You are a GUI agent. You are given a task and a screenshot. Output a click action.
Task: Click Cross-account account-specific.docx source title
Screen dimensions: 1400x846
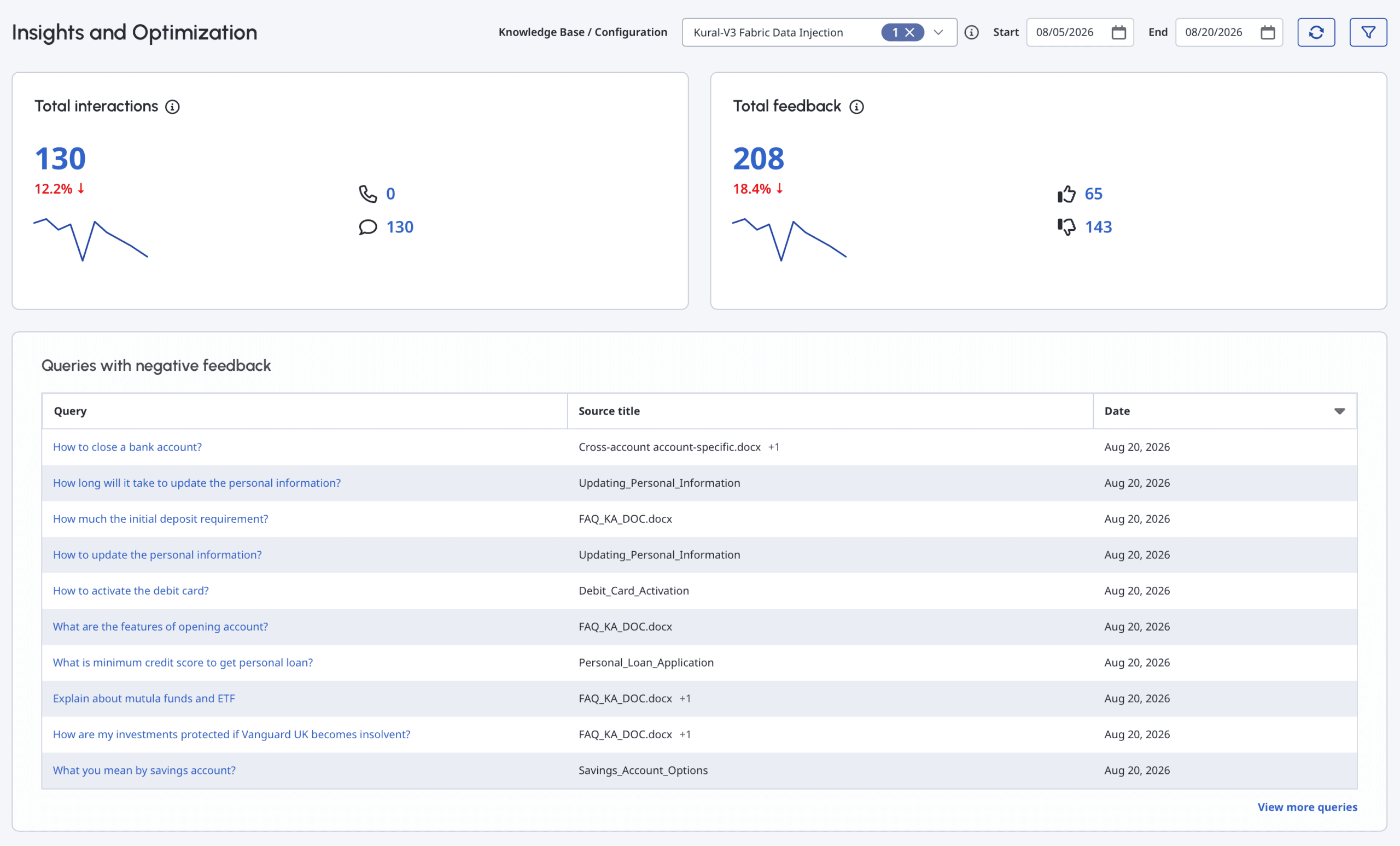click(669, 447)
